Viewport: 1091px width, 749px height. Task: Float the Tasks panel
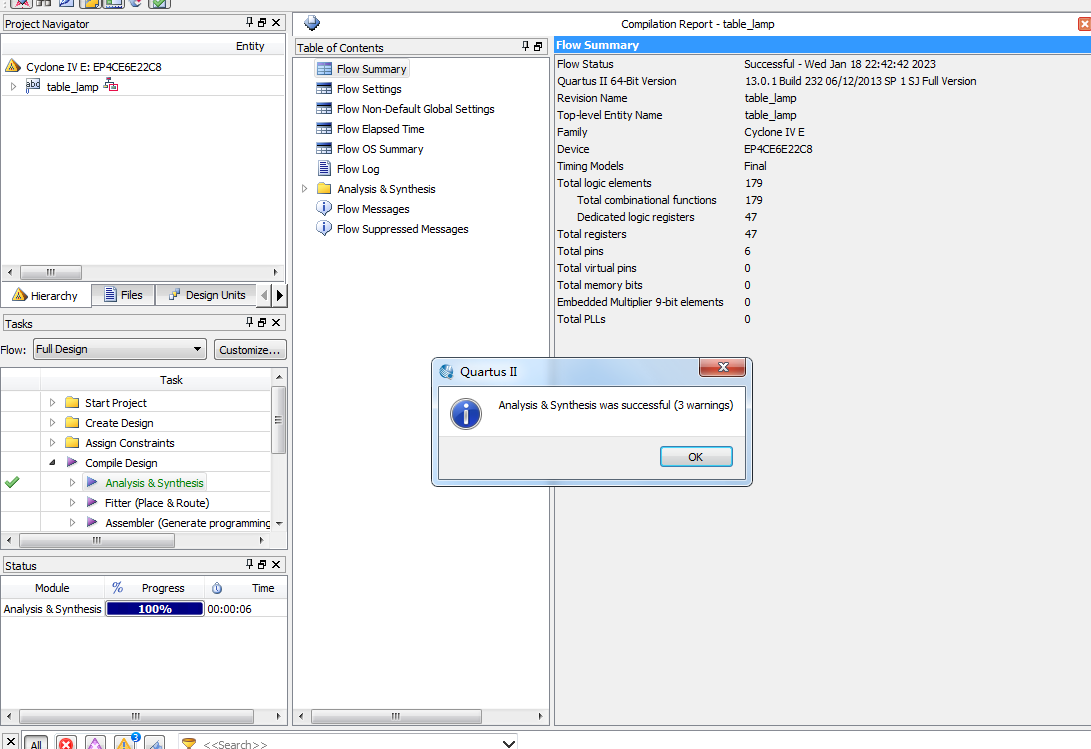tap(262, 322)
